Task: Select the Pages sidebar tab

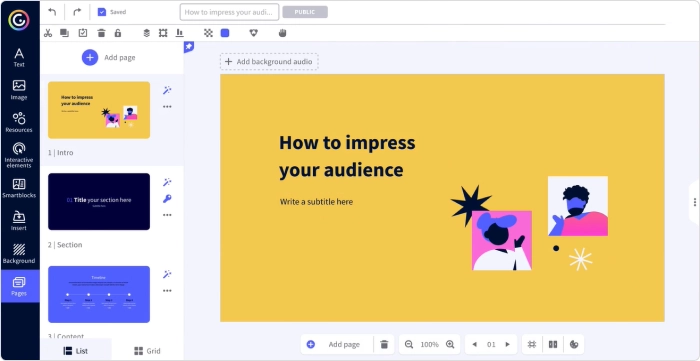Action: click(20, 286)
